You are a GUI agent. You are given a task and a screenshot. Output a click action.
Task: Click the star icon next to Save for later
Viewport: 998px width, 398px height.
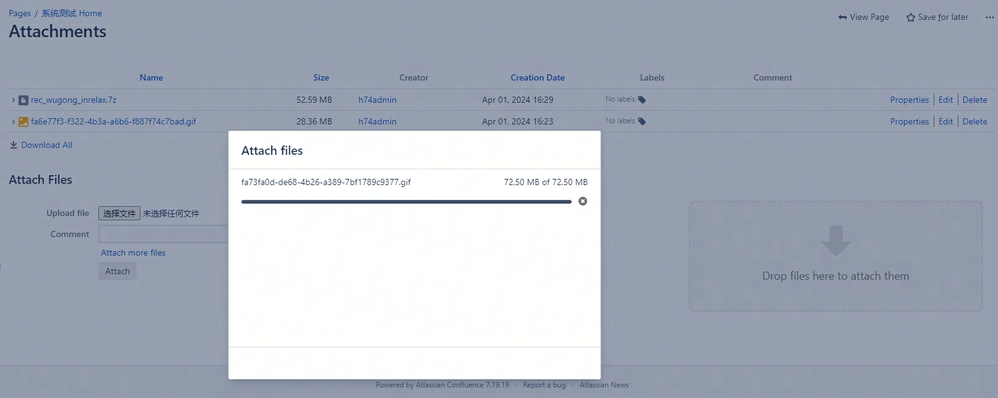(x=911, y=17)
